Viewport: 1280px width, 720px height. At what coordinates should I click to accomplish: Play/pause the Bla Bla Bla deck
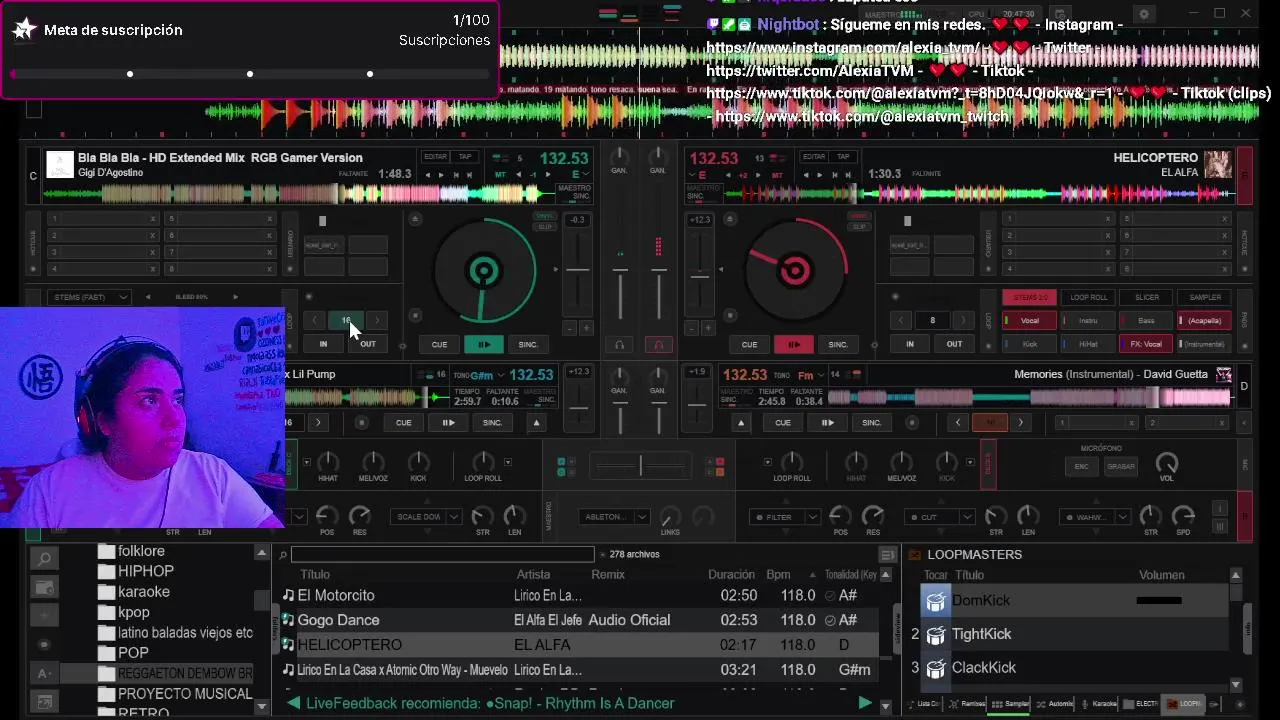click(483, 345)
